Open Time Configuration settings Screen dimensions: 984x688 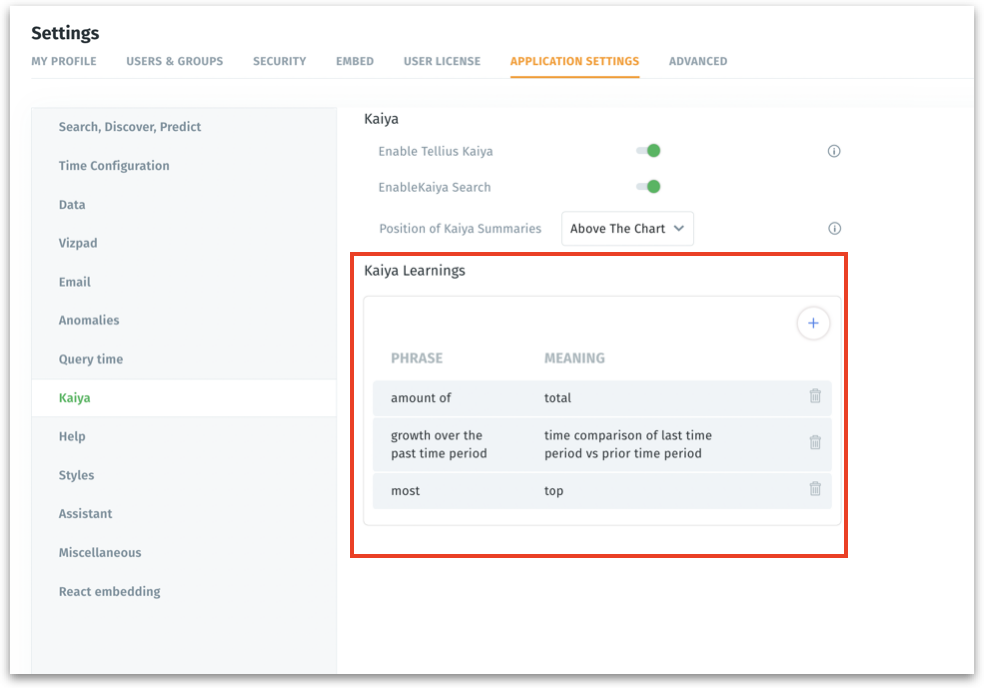pyautogui.click(x=114, y=166)
